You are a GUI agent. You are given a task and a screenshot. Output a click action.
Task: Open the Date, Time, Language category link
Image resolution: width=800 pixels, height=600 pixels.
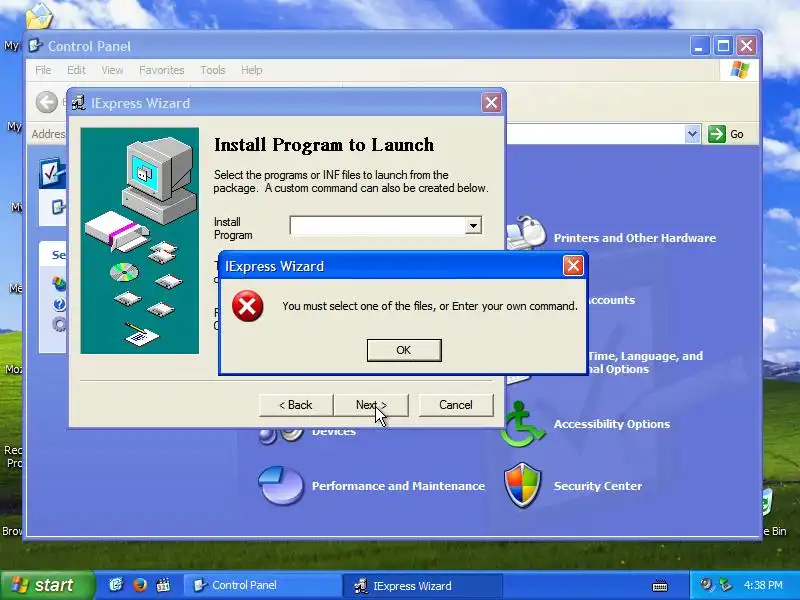[645, 362]
